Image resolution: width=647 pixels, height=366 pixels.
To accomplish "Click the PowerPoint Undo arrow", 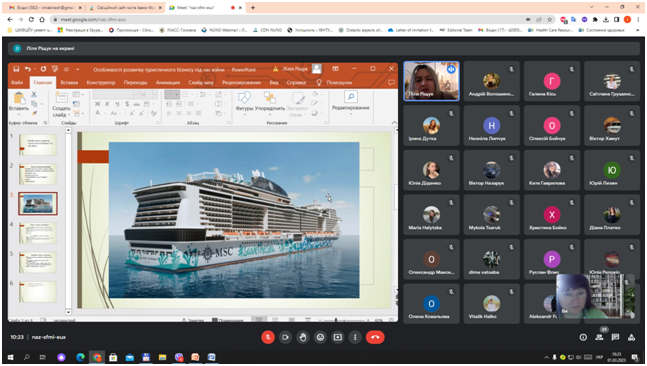I will pos(28,69).
